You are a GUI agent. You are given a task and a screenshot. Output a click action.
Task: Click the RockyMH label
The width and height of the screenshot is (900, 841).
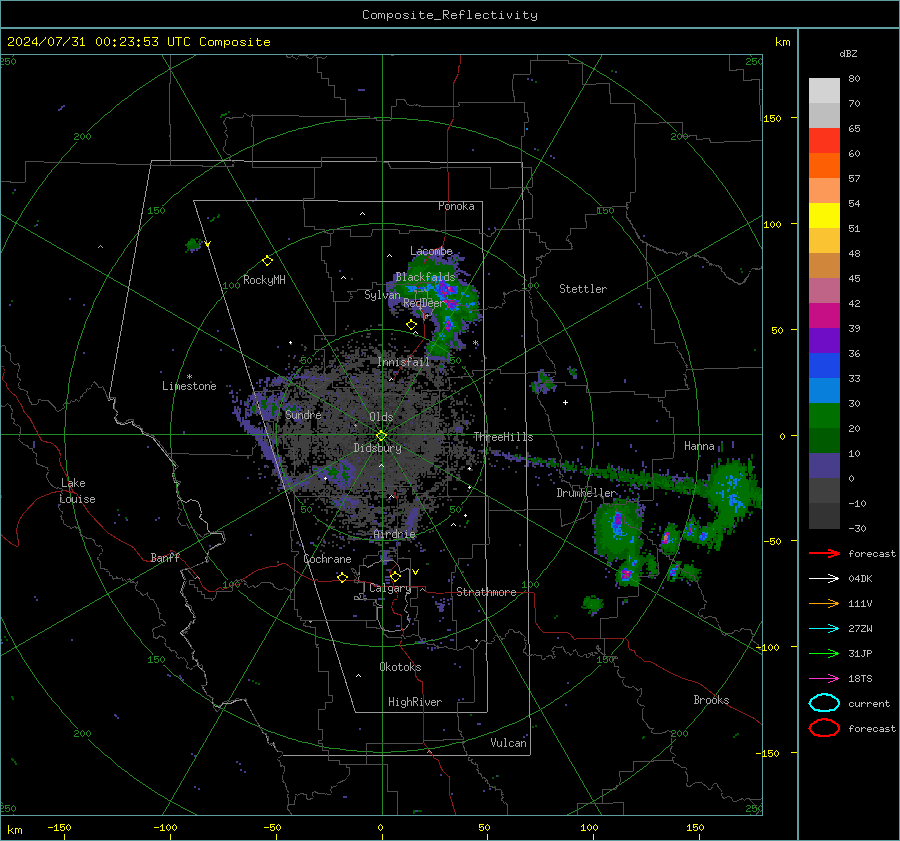(264, 280)
